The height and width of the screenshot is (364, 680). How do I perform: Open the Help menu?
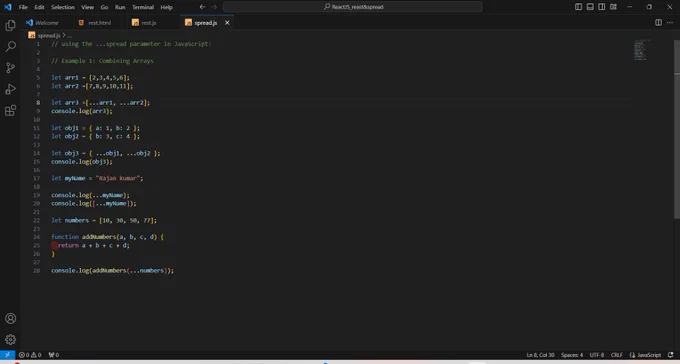[167, 7]
